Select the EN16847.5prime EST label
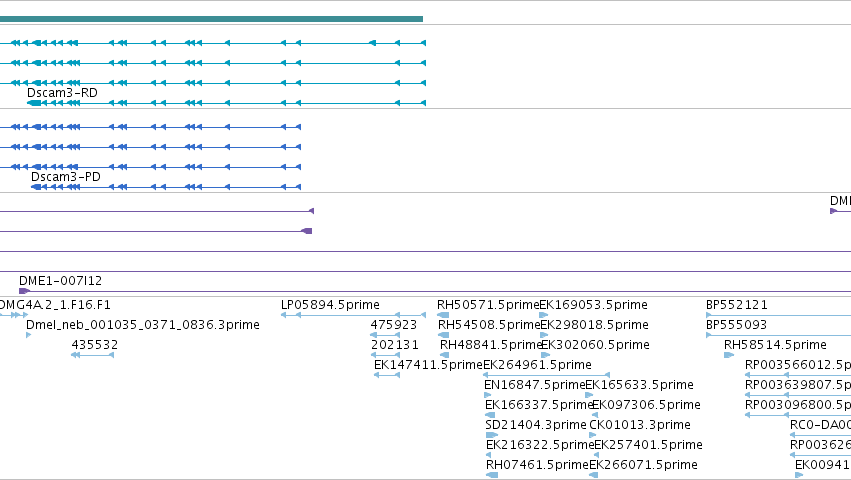The width and height of the screenshot is (851, 480). point(535,385)
